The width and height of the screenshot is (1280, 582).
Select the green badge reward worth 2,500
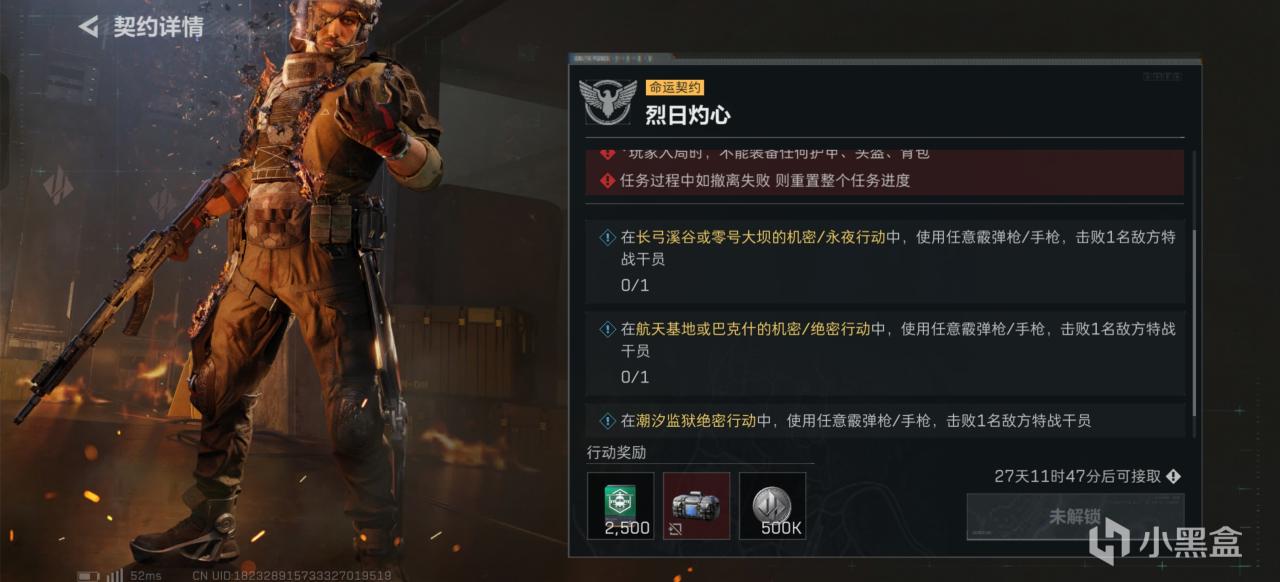pyautogui.click(x=621, y=506)
